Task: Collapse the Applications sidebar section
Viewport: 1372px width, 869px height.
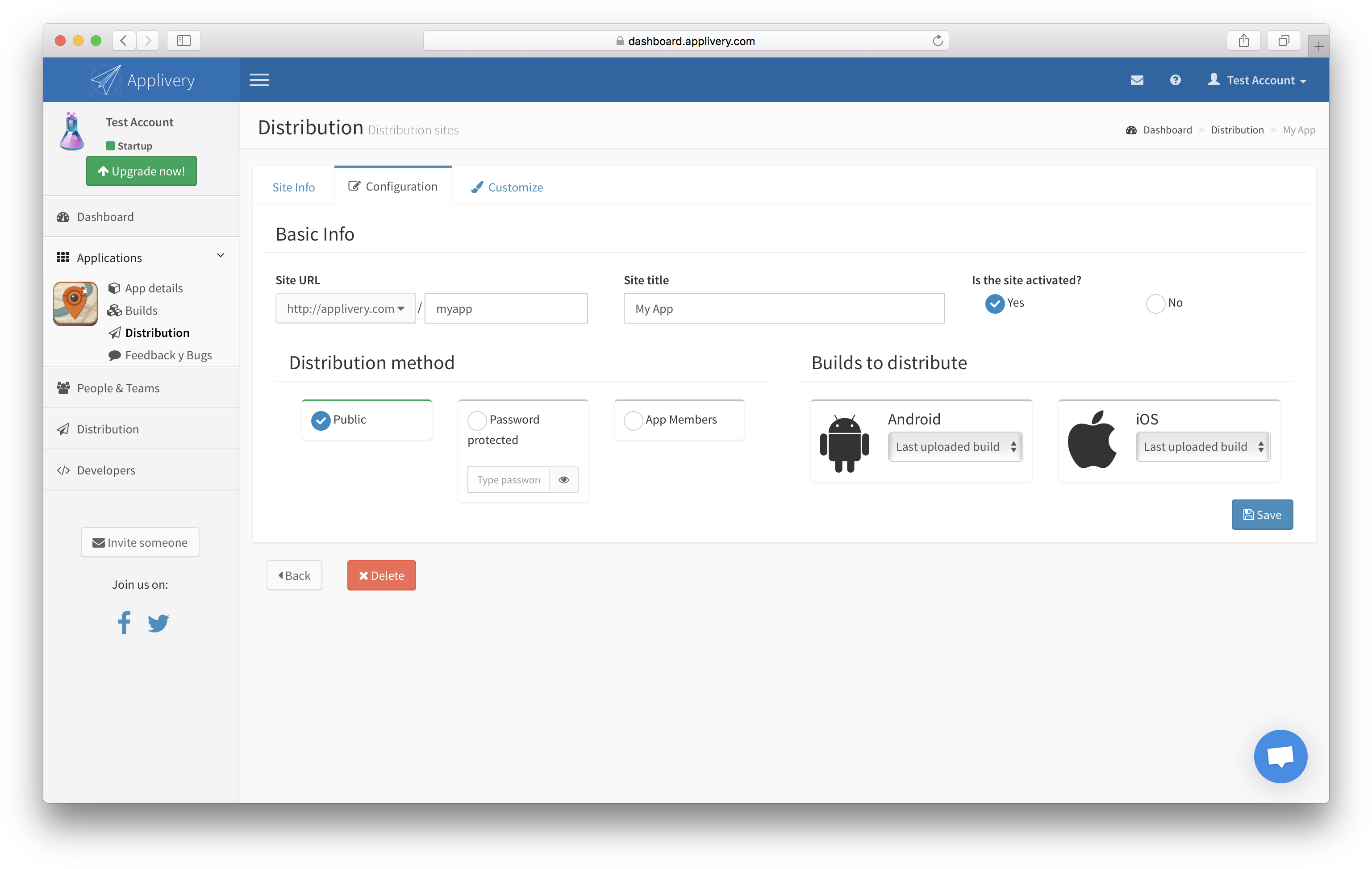Action: coord(221,256)
